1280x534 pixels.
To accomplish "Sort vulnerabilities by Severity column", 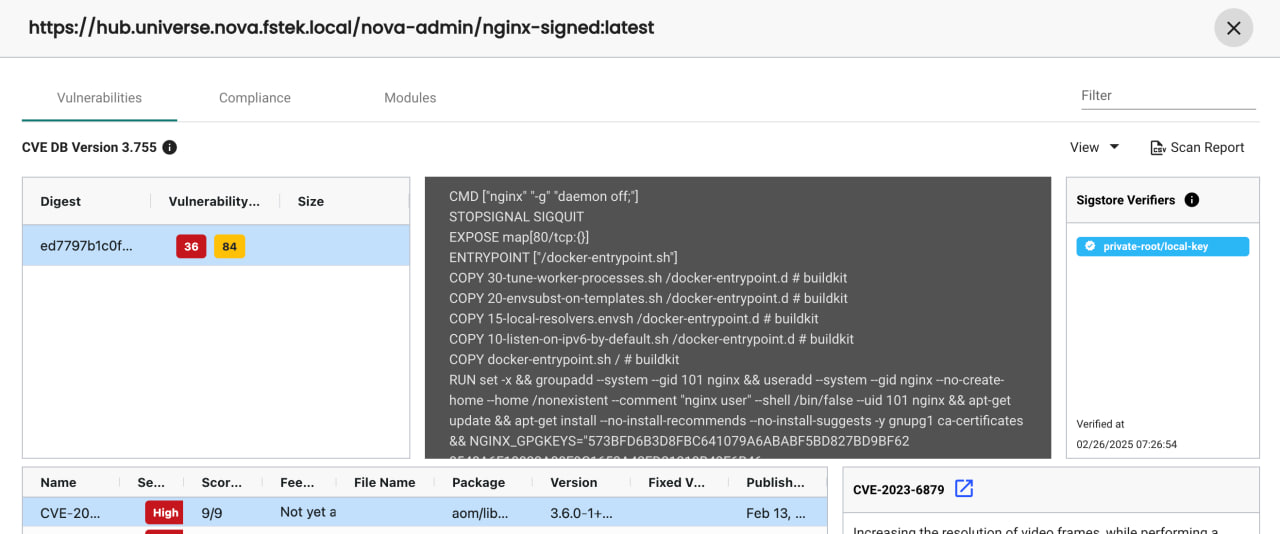I will [x=152, y=482].
